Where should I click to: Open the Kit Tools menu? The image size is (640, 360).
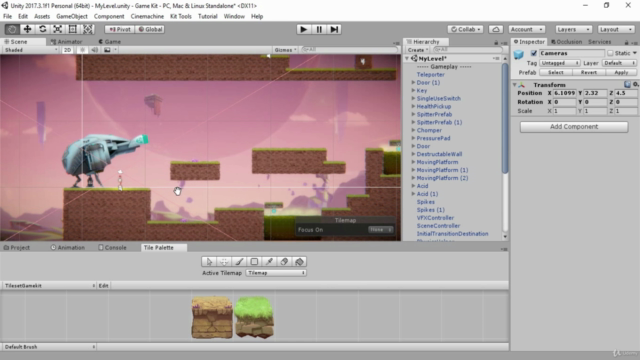point(181,16)
